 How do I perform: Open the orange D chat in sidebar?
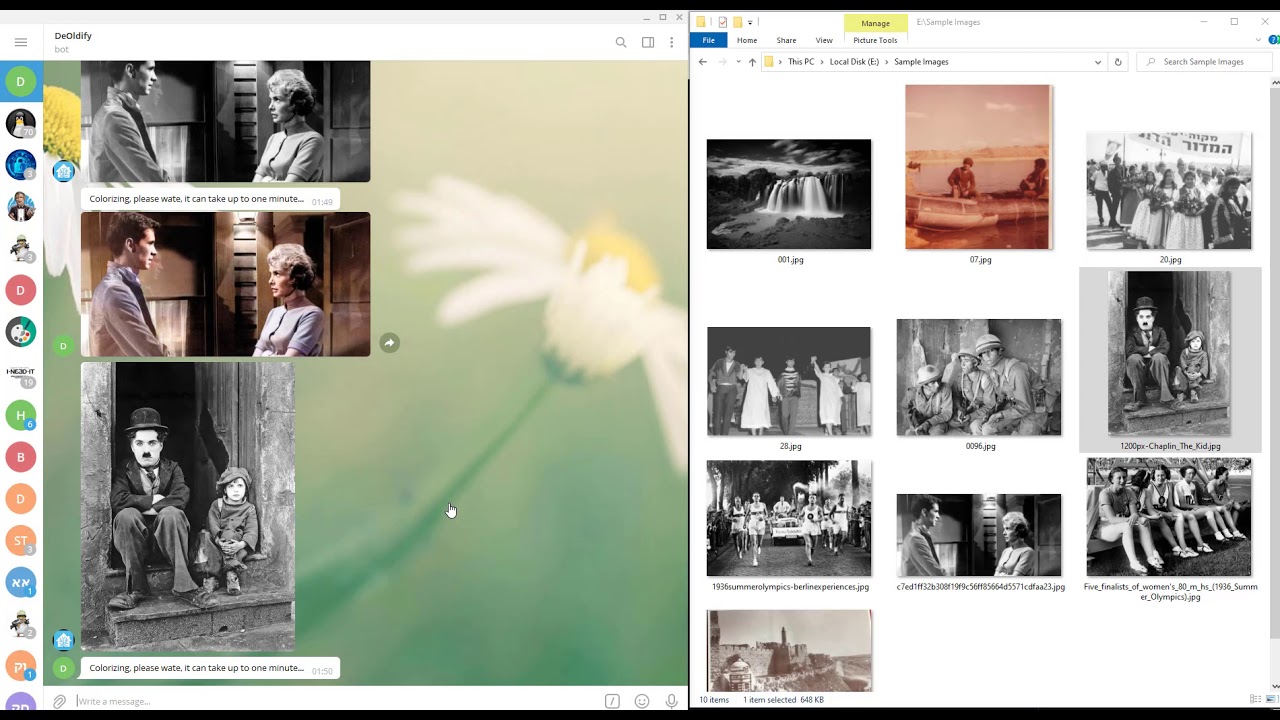(x=21, y=499)
